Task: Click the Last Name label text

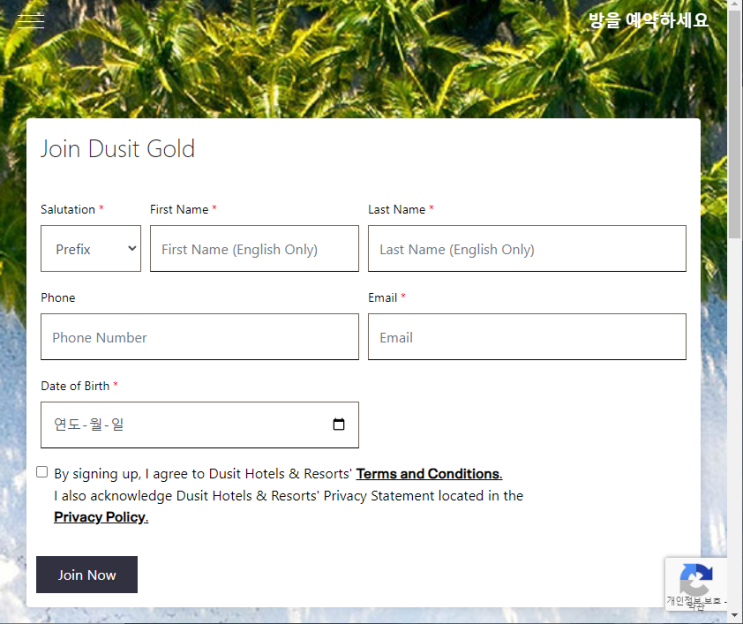Action: click(397, 209)
